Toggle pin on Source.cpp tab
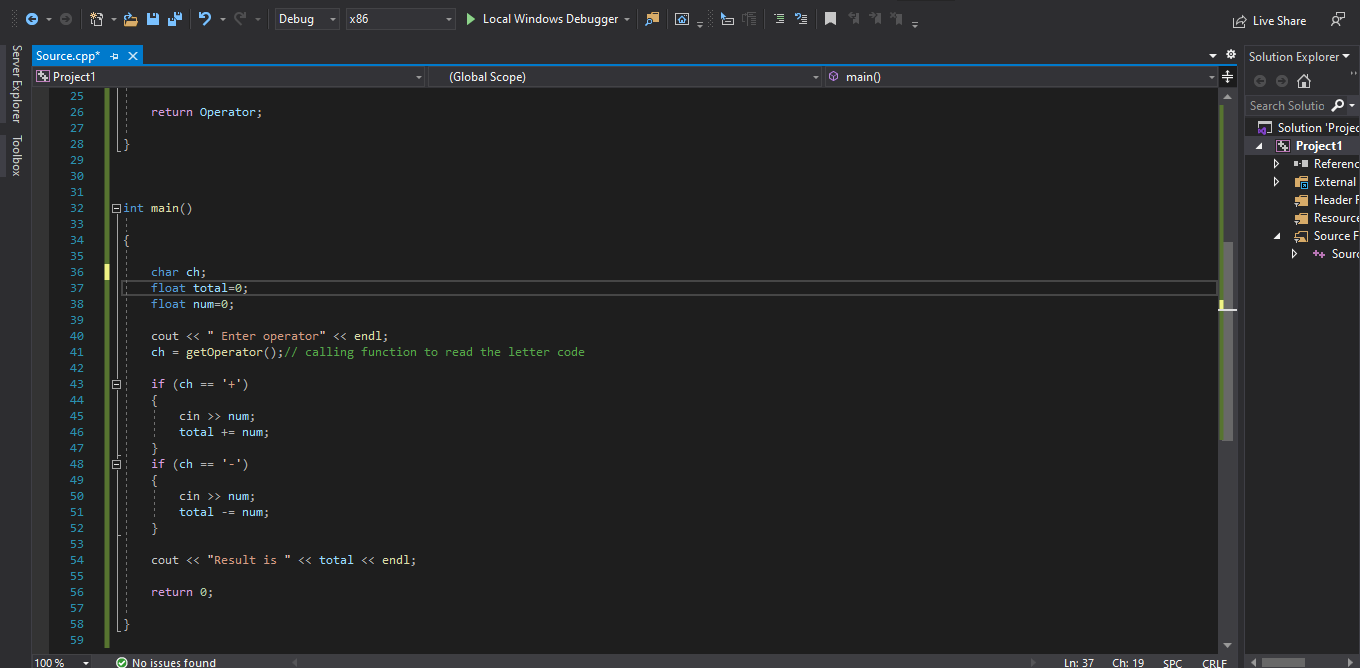1360x668 pixels. point(115,56)
